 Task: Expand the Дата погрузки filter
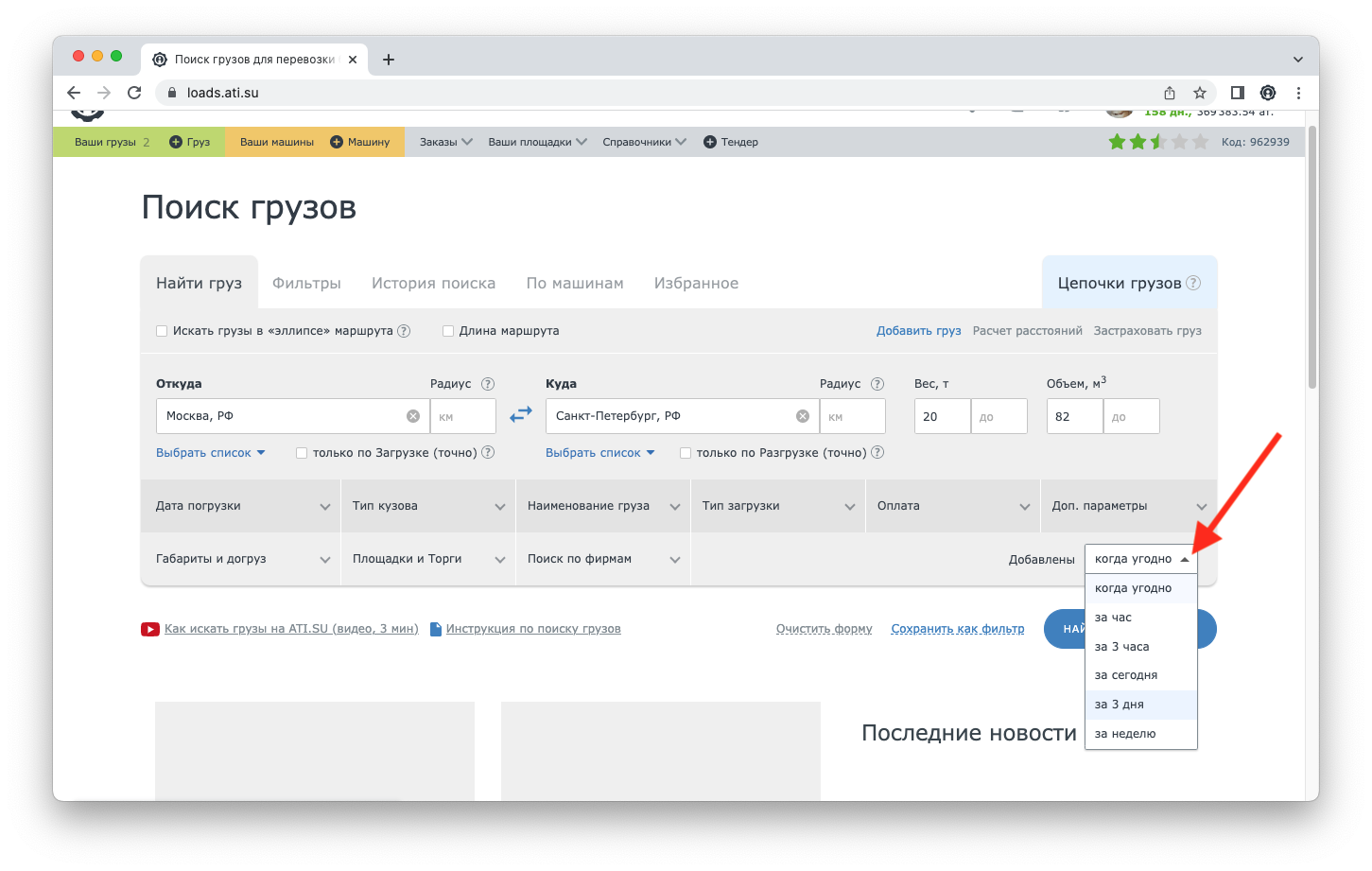click(241, 506)
